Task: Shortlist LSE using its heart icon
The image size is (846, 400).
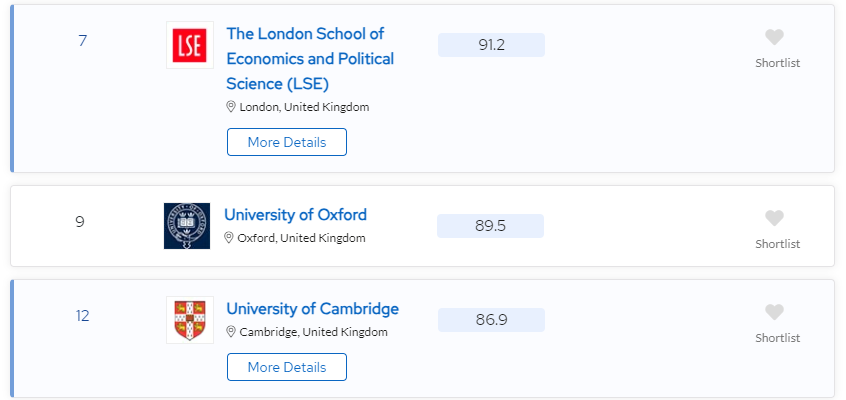Action: point(774,37)
